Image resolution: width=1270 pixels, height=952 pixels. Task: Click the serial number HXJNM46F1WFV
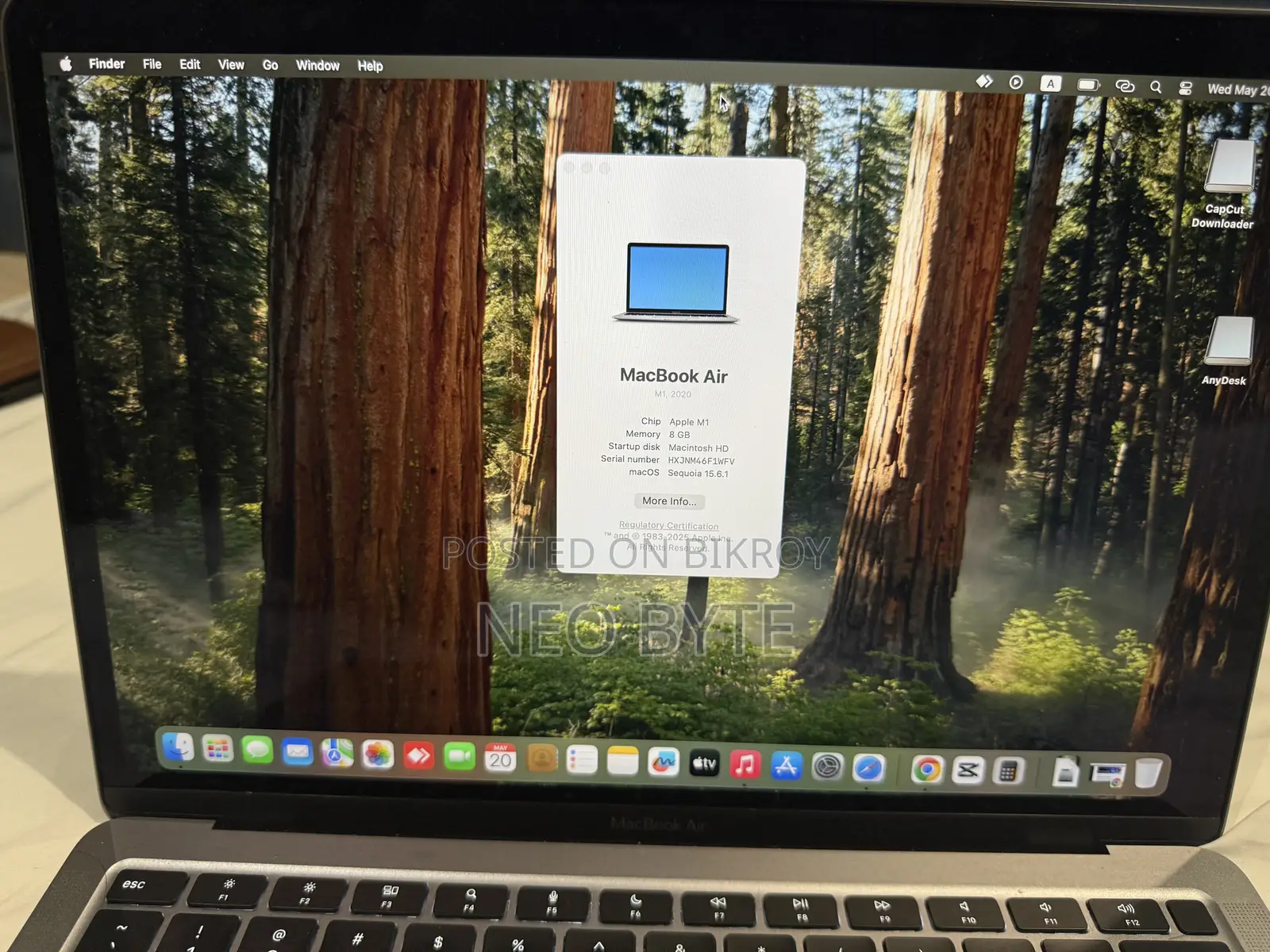tap(701, 461)
